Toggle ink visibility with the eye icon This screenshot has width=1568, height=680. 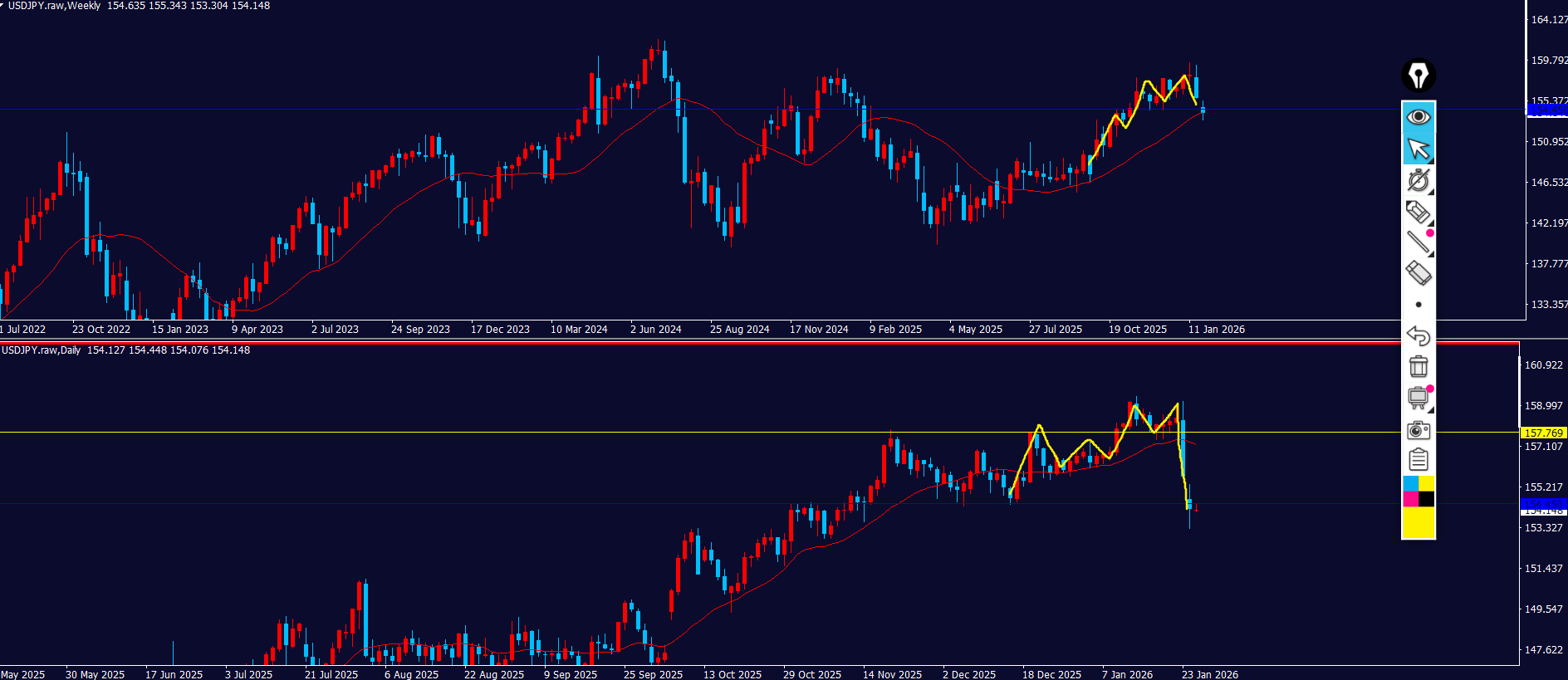[1419, 116]
